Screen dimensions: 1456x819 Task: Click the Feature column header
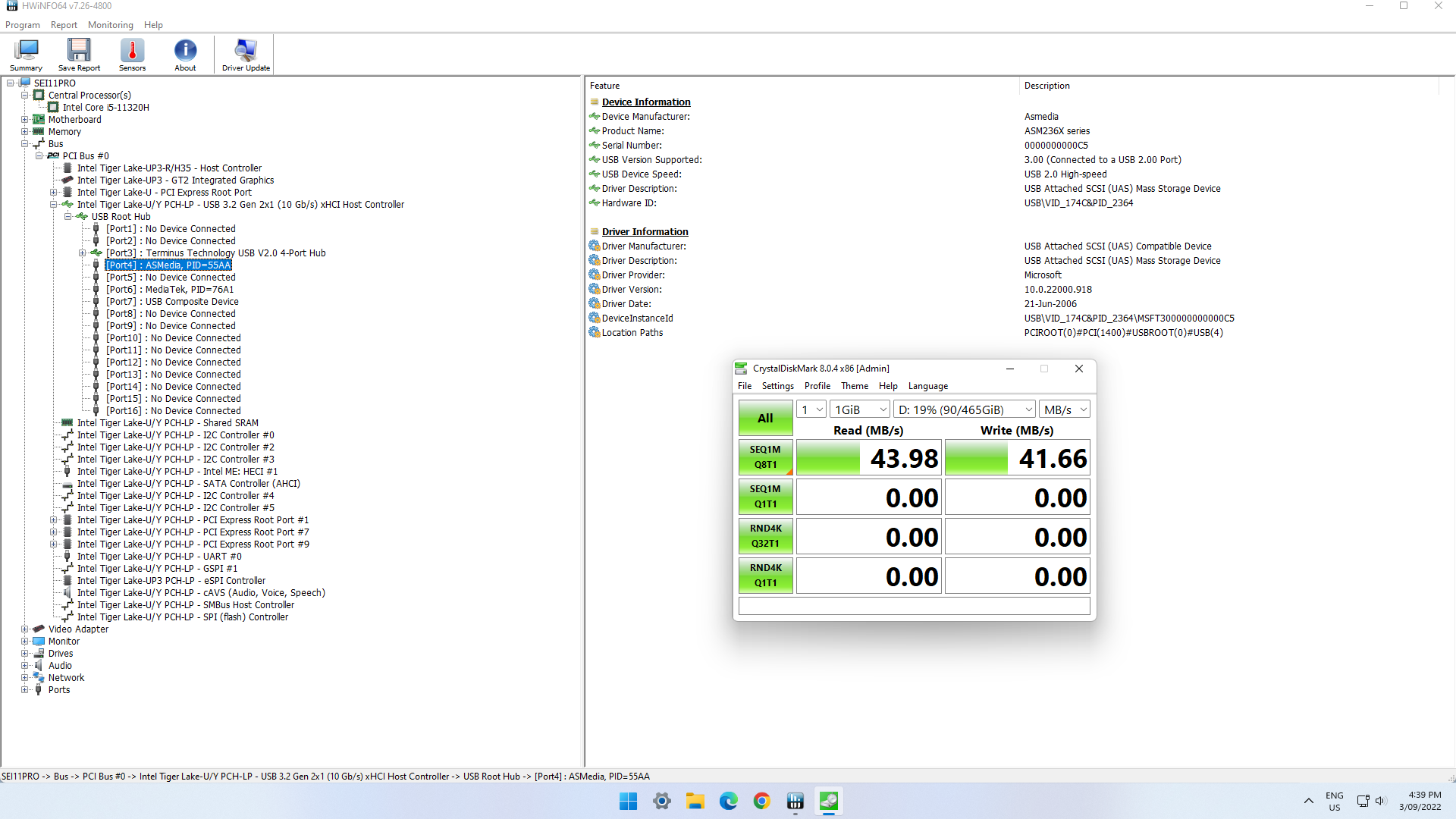pyautogui.click(x=604, y=86)
